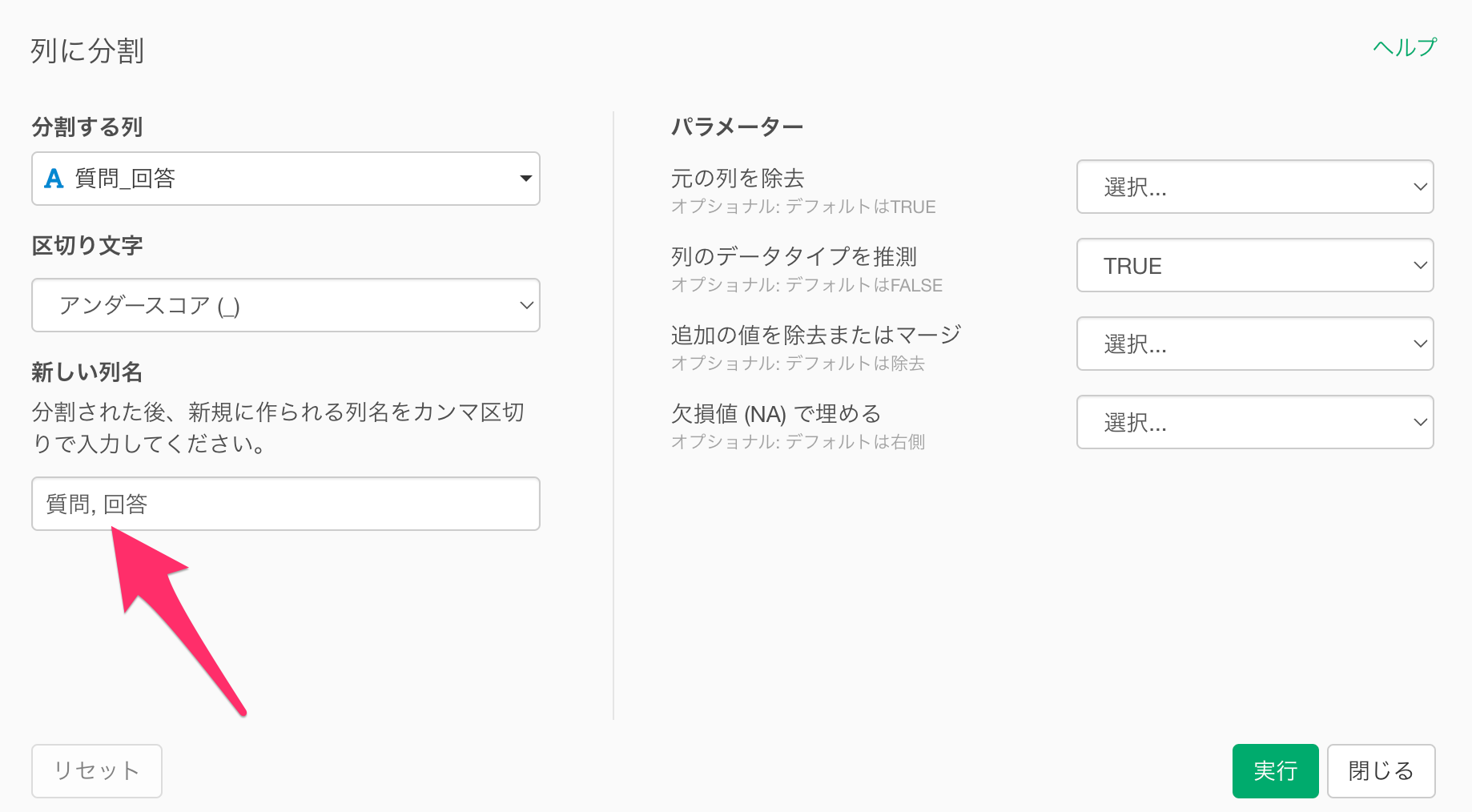The width and height of the screenshot is (1472, 812).
Task: Click the オプショナル: デフォルトはFALSE hint text
Action: click(x=806, y=285)
